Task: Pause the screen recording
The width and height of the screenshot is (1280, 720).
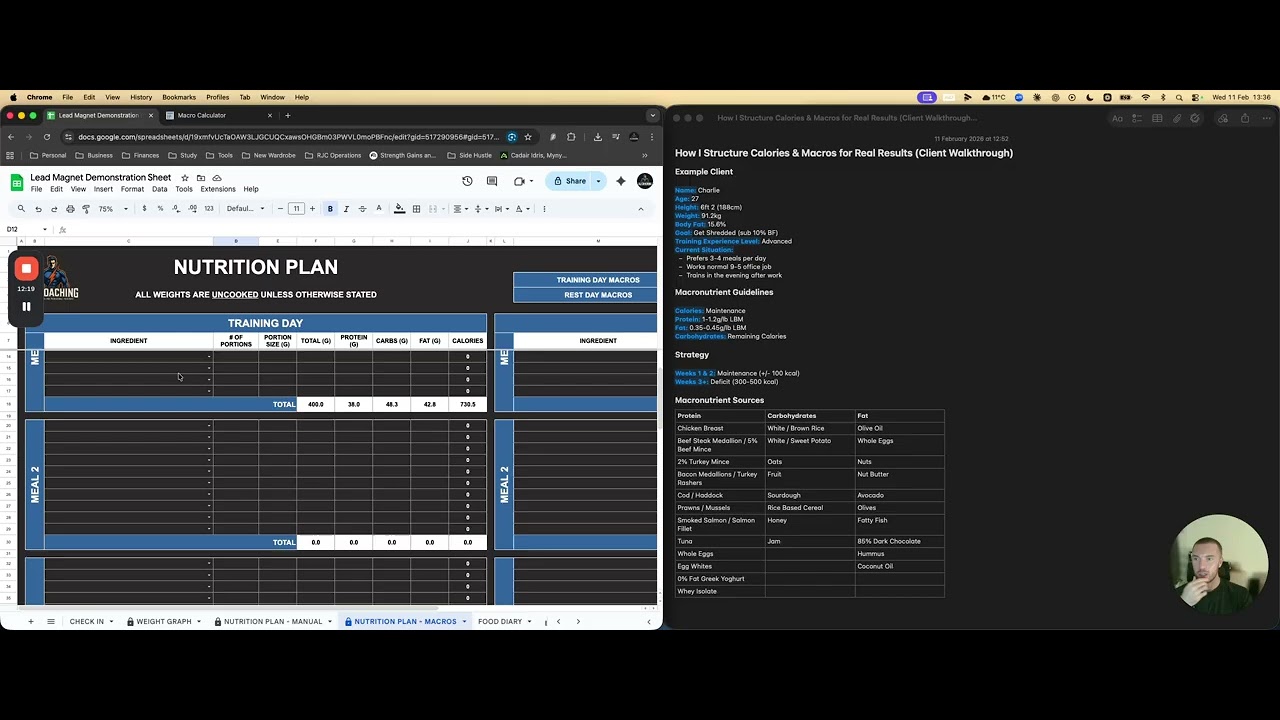Action: tap(27, 307)
